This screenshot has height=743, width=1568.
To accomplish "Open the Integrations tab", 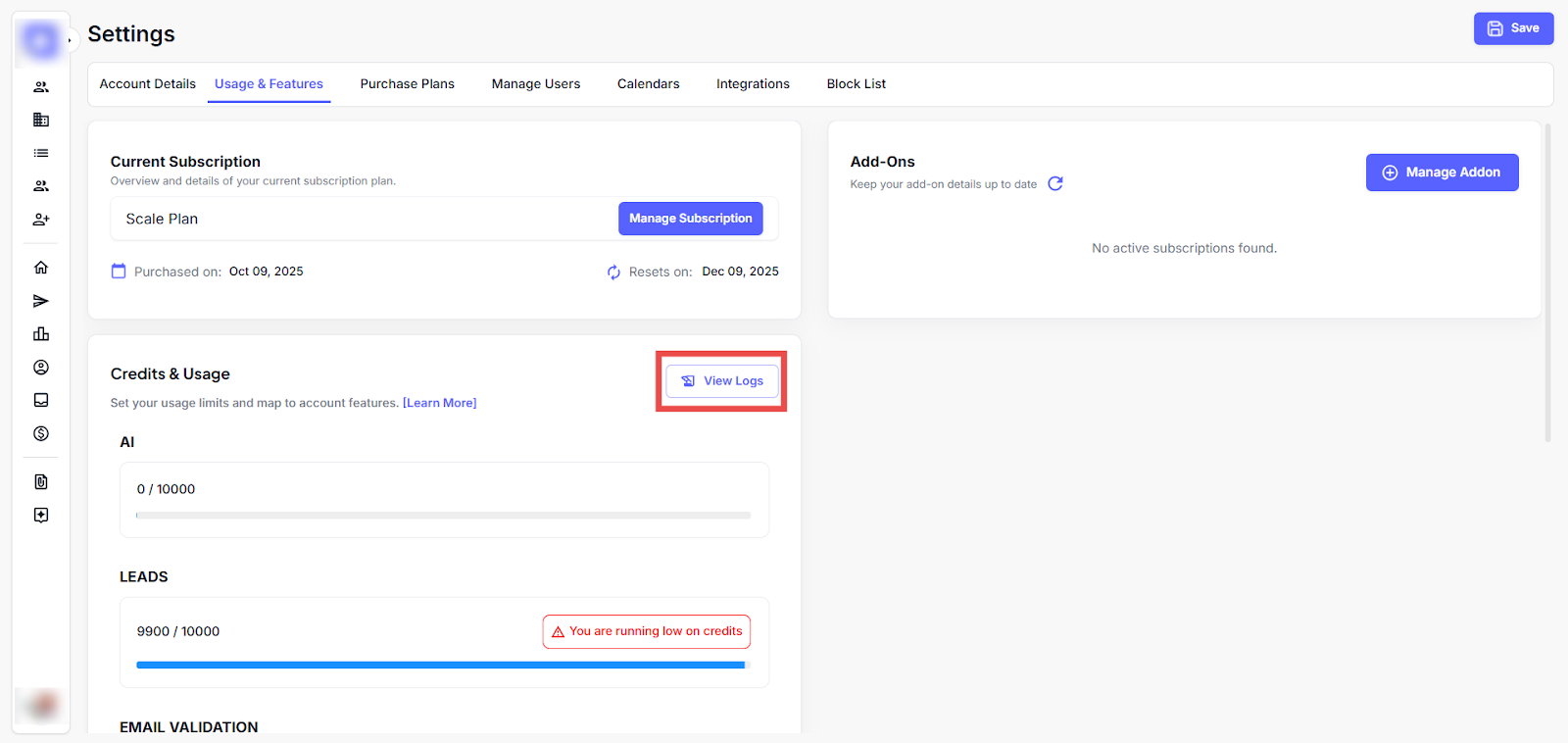I will pyautogui.click(x=753, y=84).
